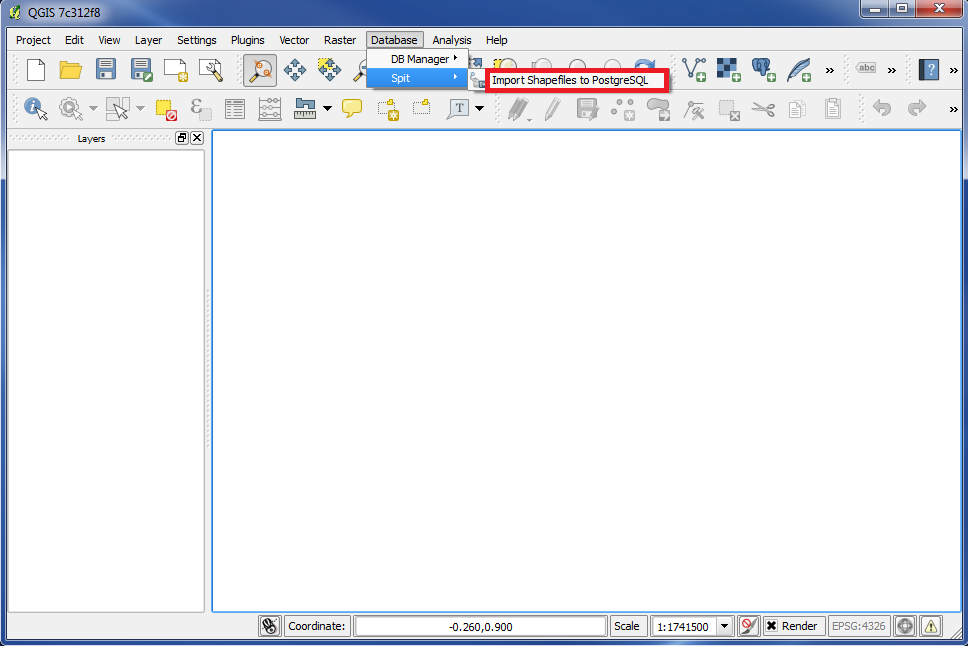Viewport: 968px width, 646px height.
Task: Click the Save As floppy icon with green pencil
Action: (141, 70)
